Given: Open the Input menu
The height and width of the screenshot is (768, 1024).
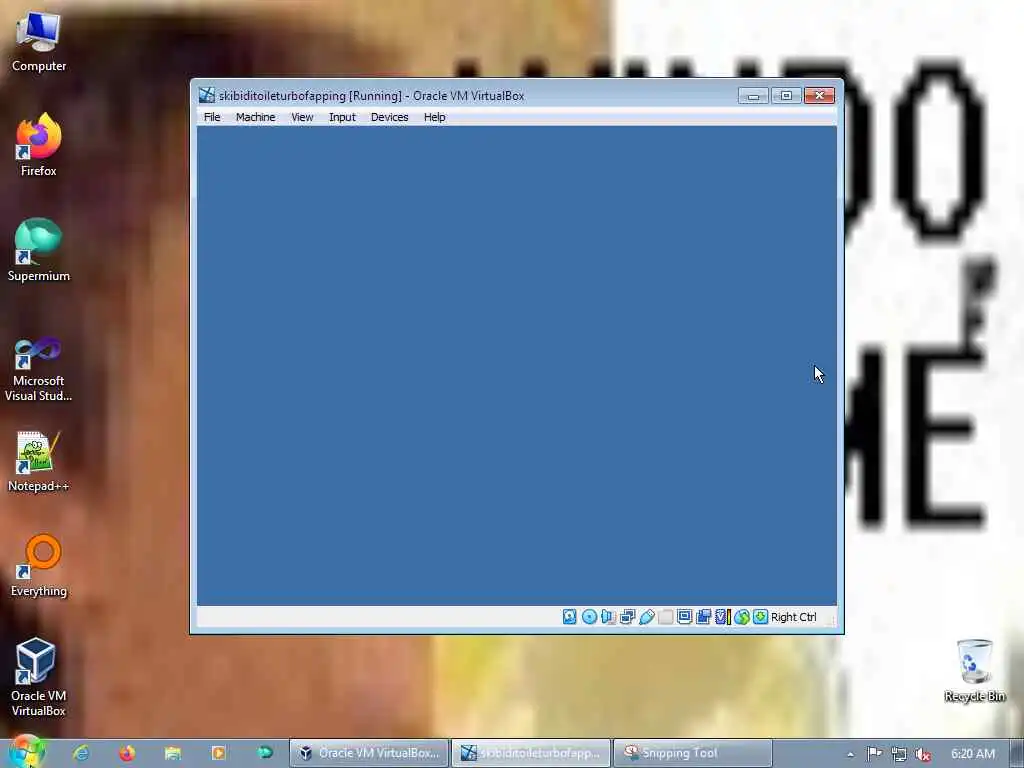Looking at the screenshot, I should pos(342,117).
